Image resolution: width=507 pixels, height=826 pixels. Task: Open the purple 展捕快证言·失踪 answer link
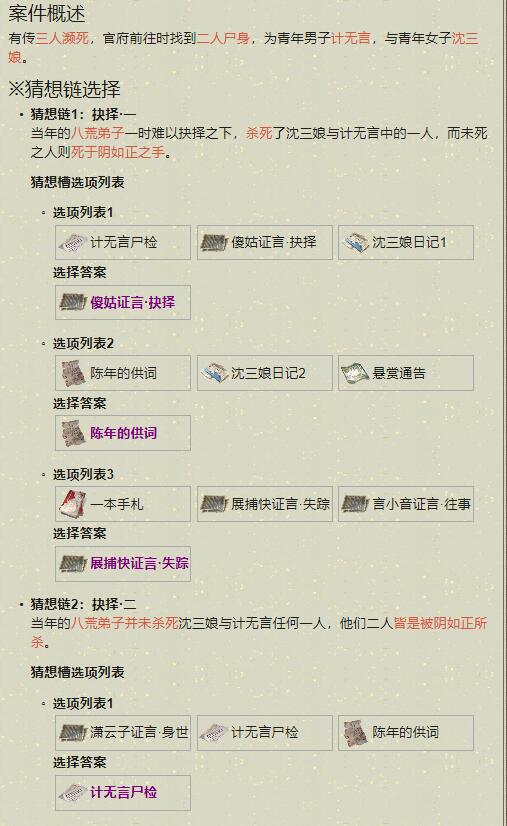click(139, 564)
